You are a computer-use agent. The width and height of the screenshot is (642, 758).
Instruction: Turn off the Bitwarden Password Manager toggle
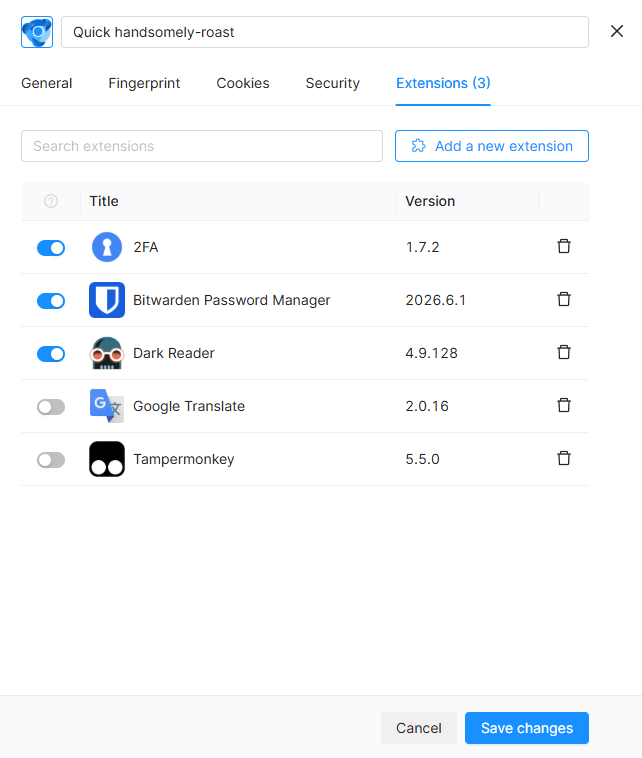click(51, 301)
